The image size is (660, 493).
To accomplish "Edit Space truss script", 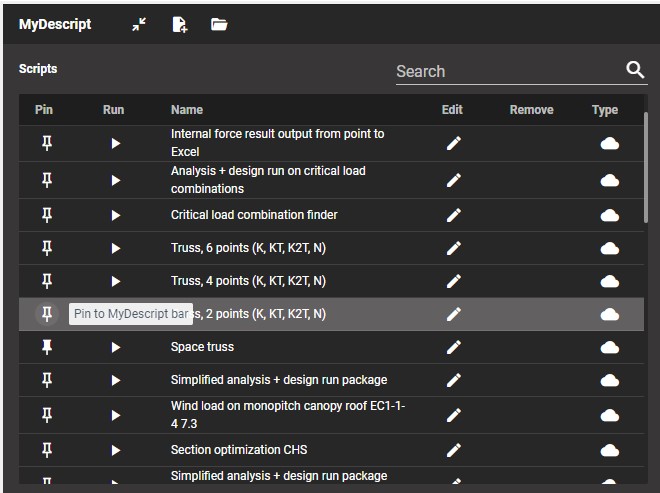I will (453, 347).
